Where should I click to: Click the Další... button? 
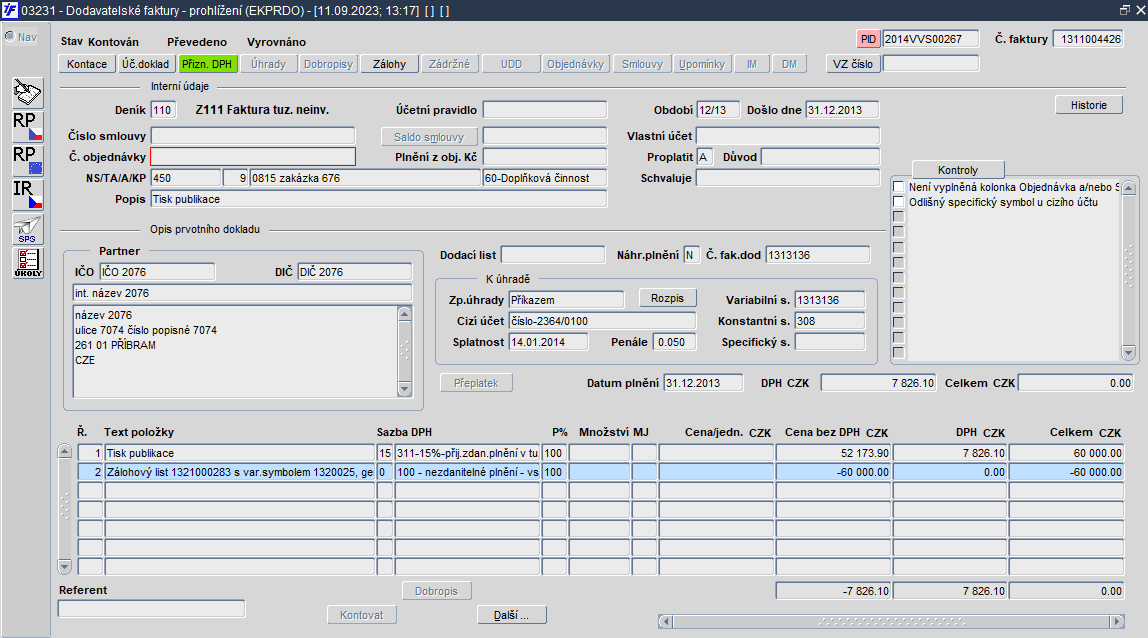pyautogui.click(x=512, y=615)
